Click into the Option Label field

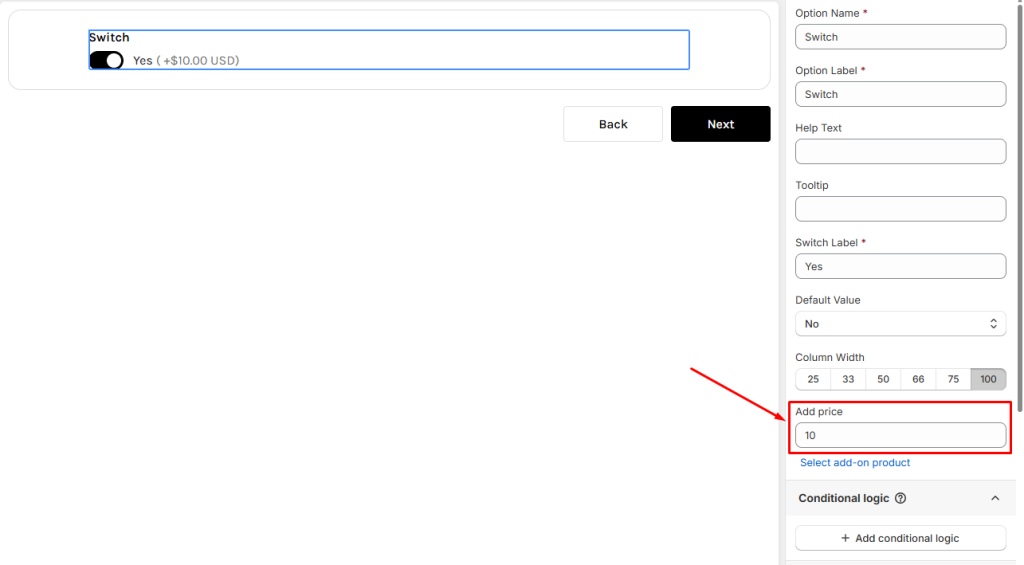tap(900, 94)
